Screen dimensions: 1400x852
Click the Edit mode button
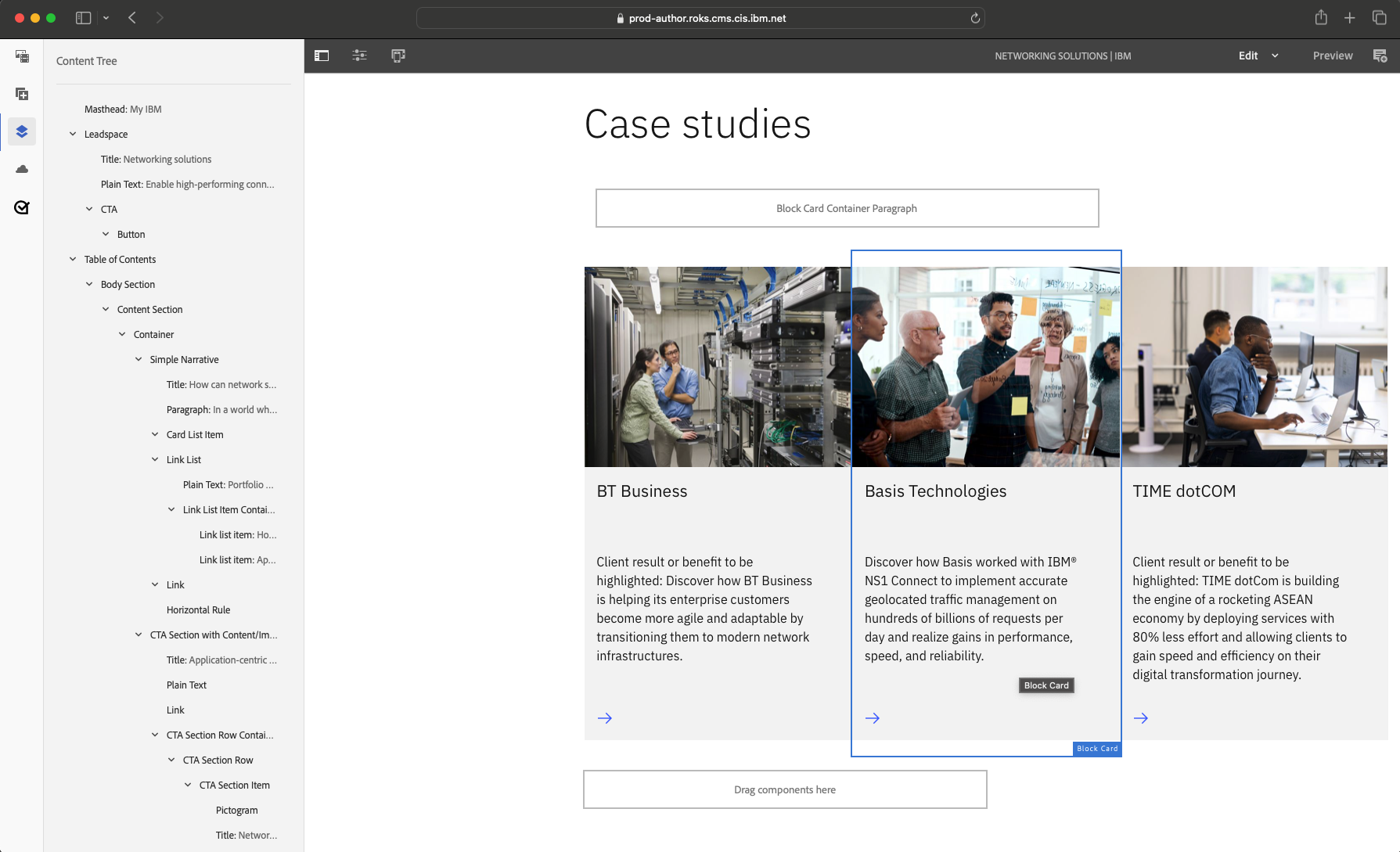(x=1248, y=56)
